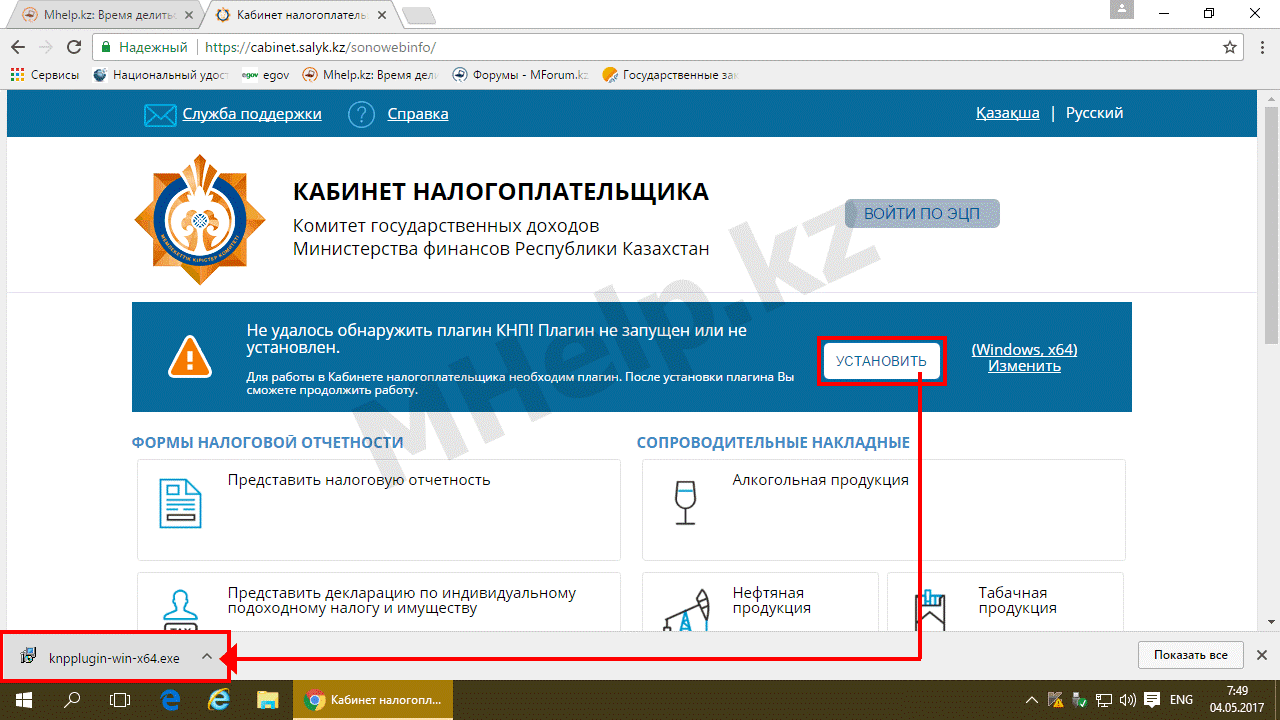Open Форумы - MForum.kz bookmark
The image size is (1280, 720).
(x=520, y=75)
